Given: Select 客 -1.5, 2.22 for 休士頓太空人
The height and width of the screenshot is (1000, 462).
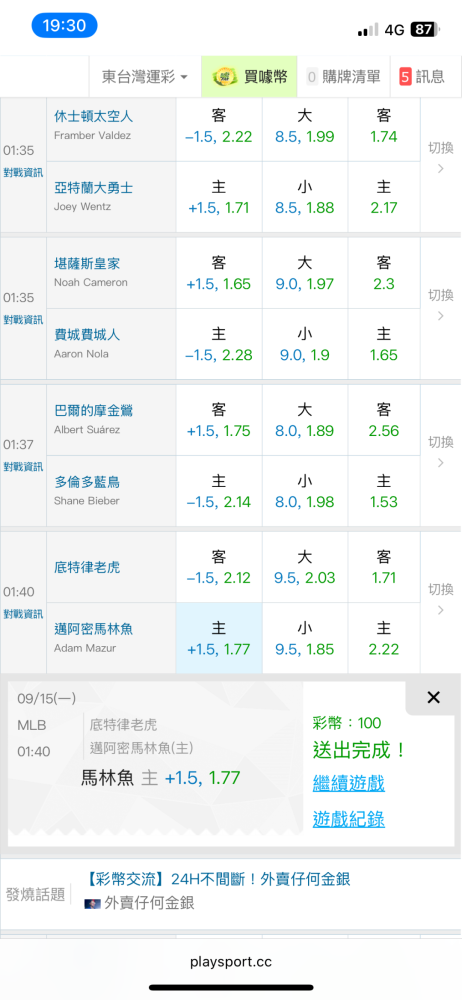Looking at the screenshot, I should coord(219,126).
